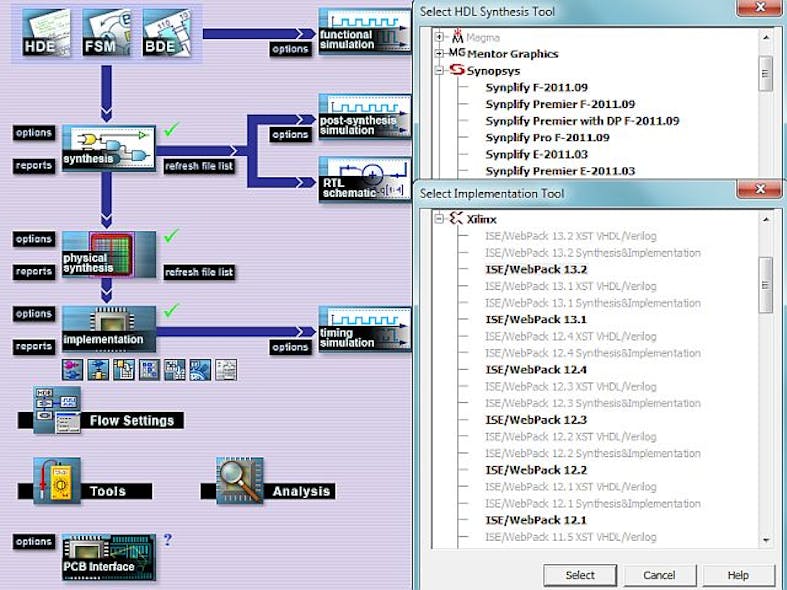Click the white text report icon
Viewport: 787px width, 590px height.
click(x=226, y=370)
